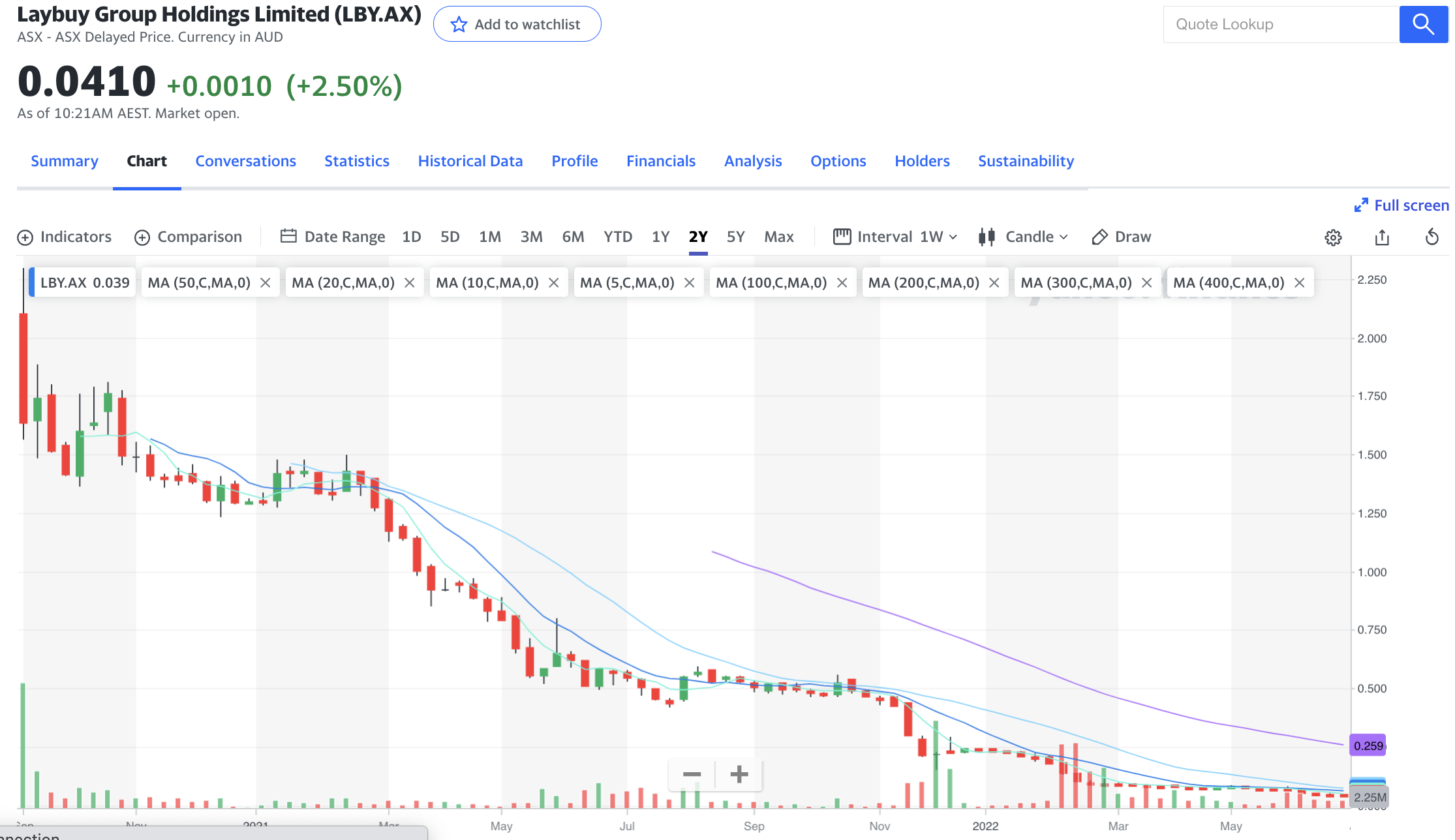1455x840 pixels.
Task: Open the Date Range calendar
Action: point(333,237)
